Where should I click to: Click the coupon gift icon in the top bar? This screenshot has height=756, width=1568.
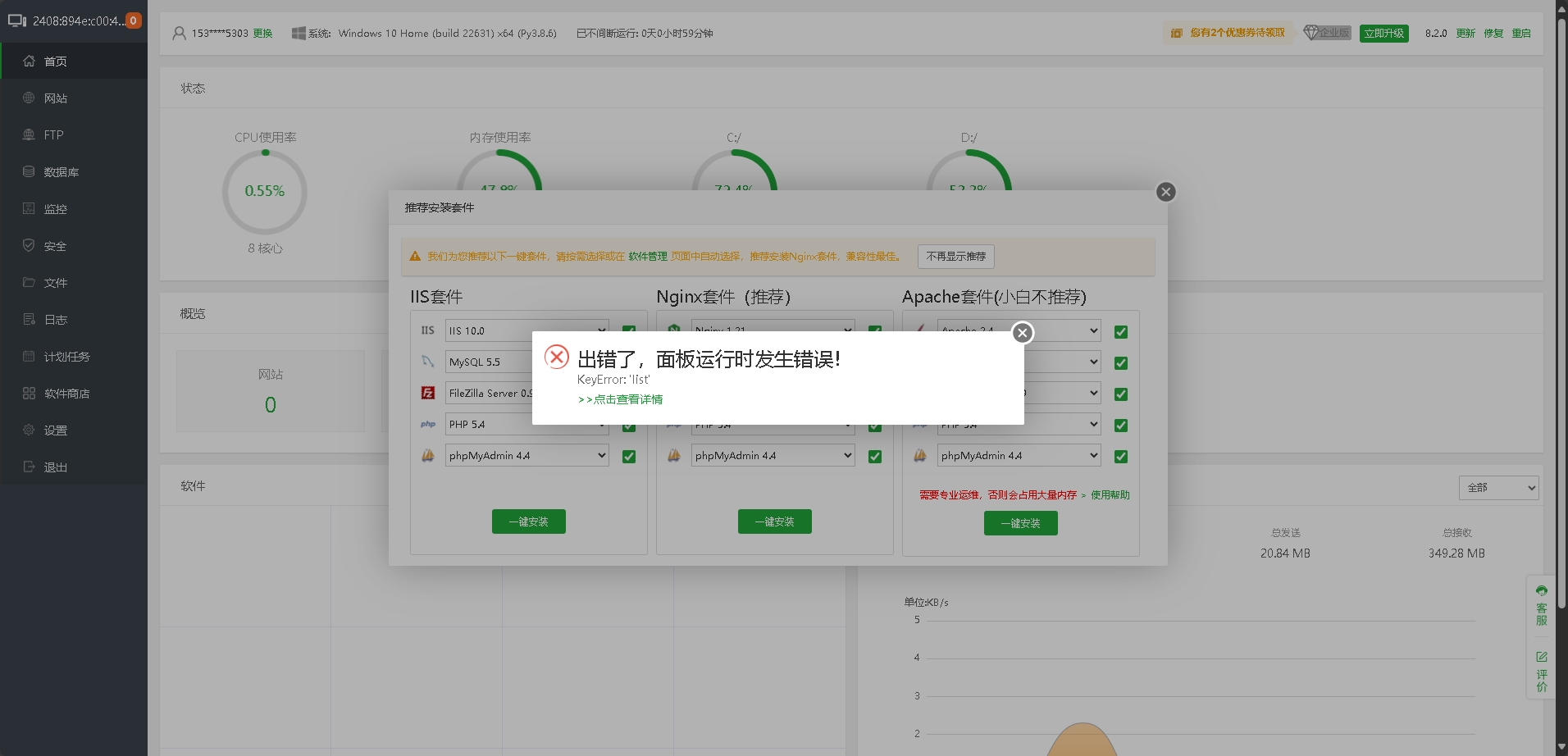pos(1176,34)
